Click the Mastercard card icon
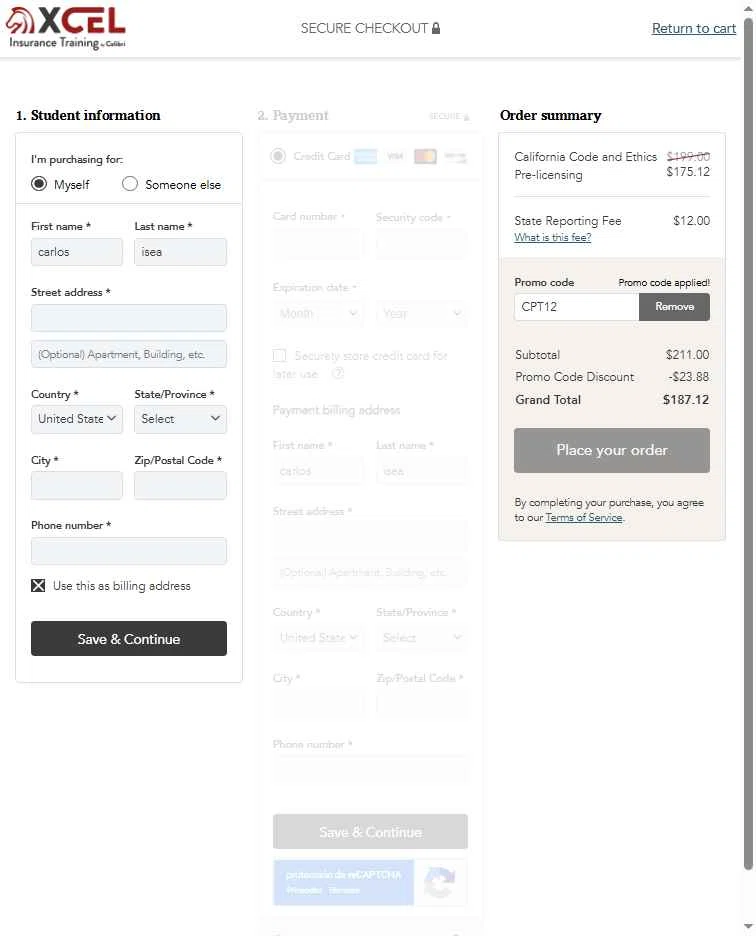756x936 pixels. pos(425,156)
